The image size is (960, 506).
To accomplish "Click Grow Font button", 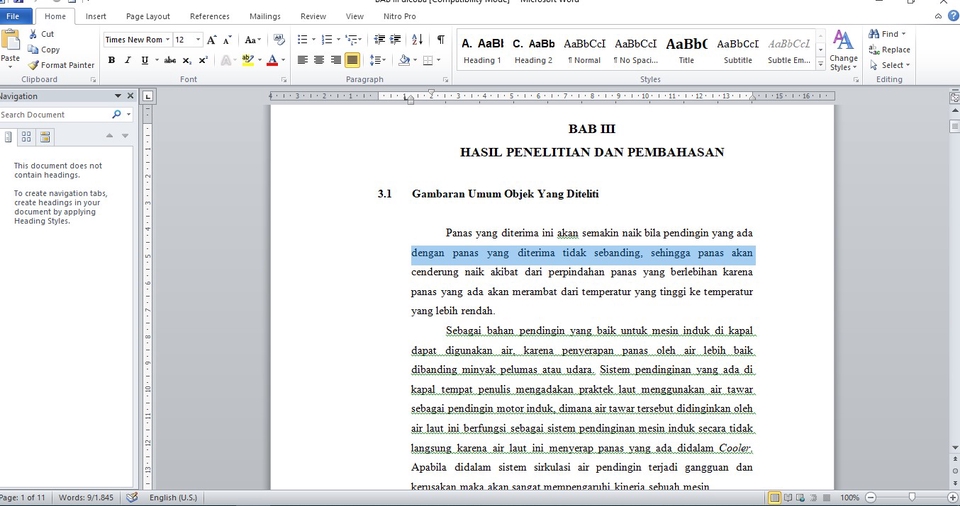I will point(211,40).
